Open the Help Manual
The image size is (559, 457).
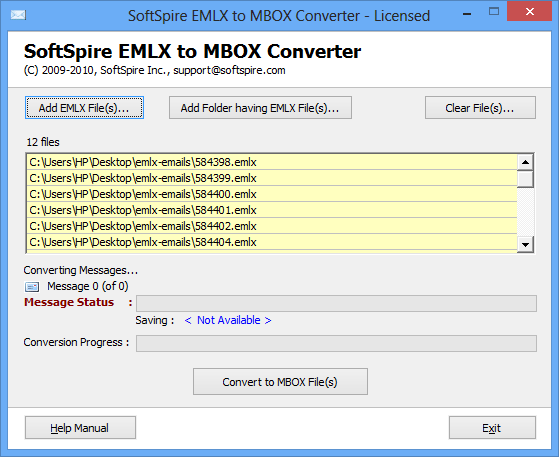coord(80,428)
